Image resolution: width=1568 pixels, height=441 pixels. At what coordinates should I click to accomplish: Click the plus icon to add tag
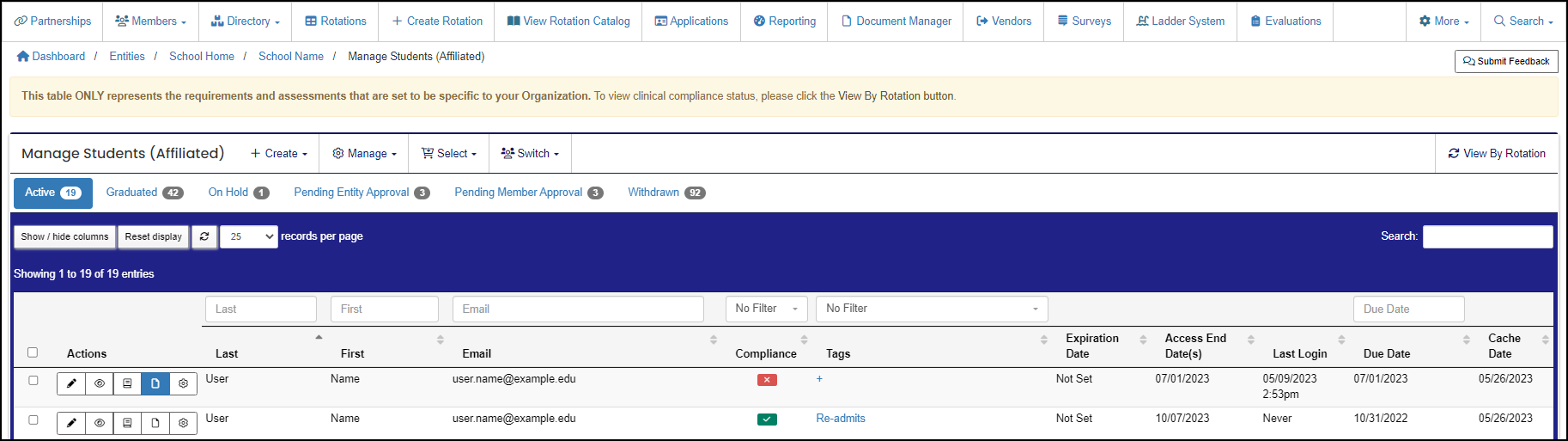pos(819,379)
